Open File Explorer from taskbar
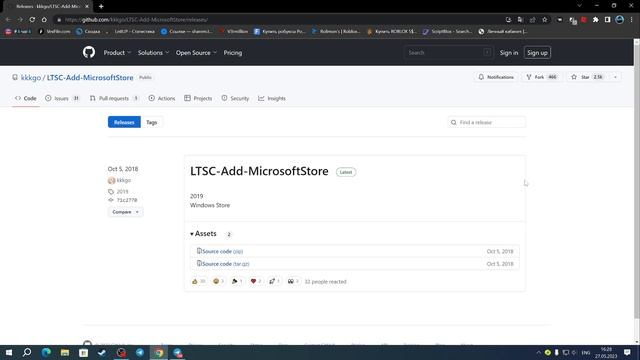 [x=65, y=352]
